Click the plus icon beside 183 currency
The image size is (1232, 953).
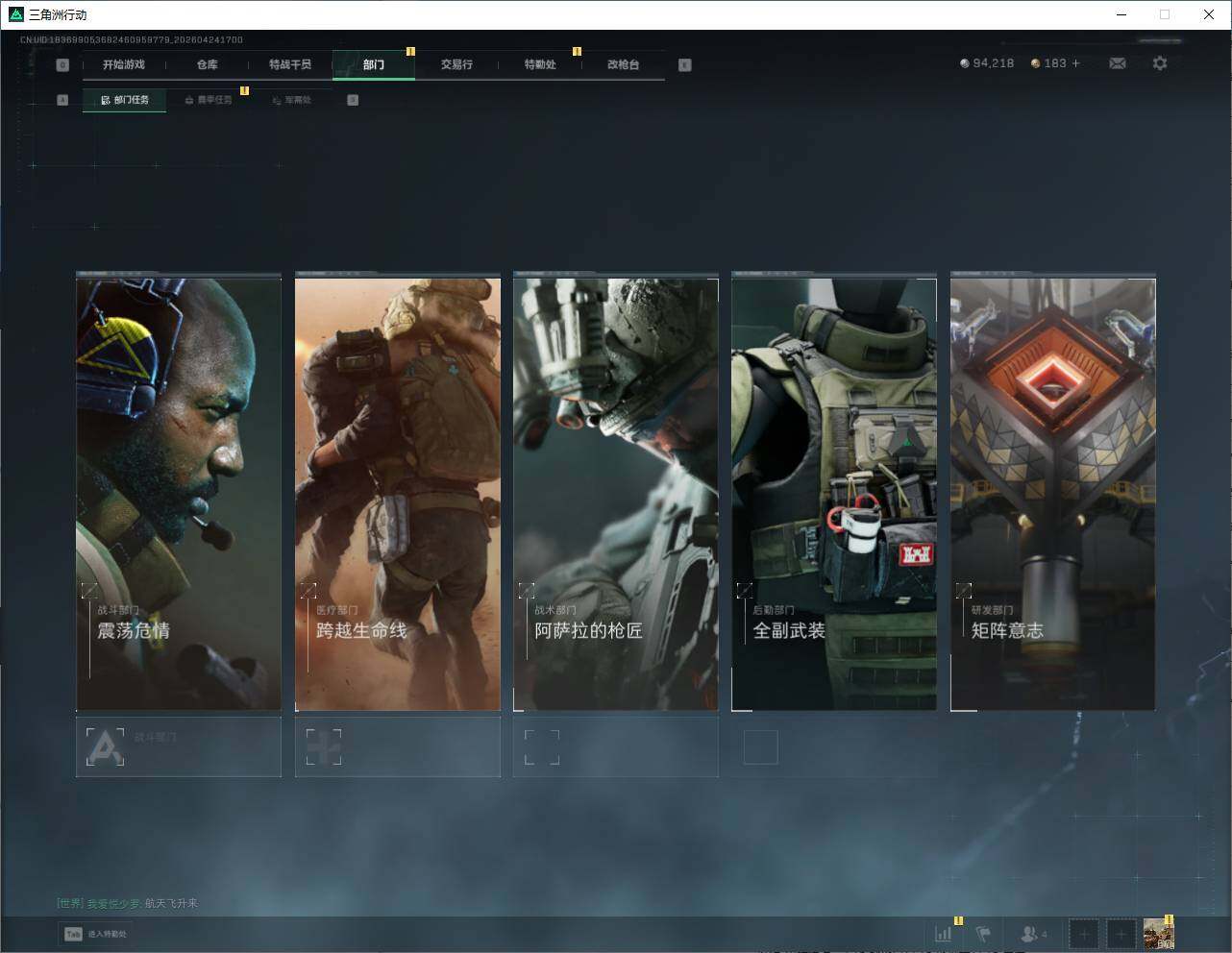coord(1075,63)
